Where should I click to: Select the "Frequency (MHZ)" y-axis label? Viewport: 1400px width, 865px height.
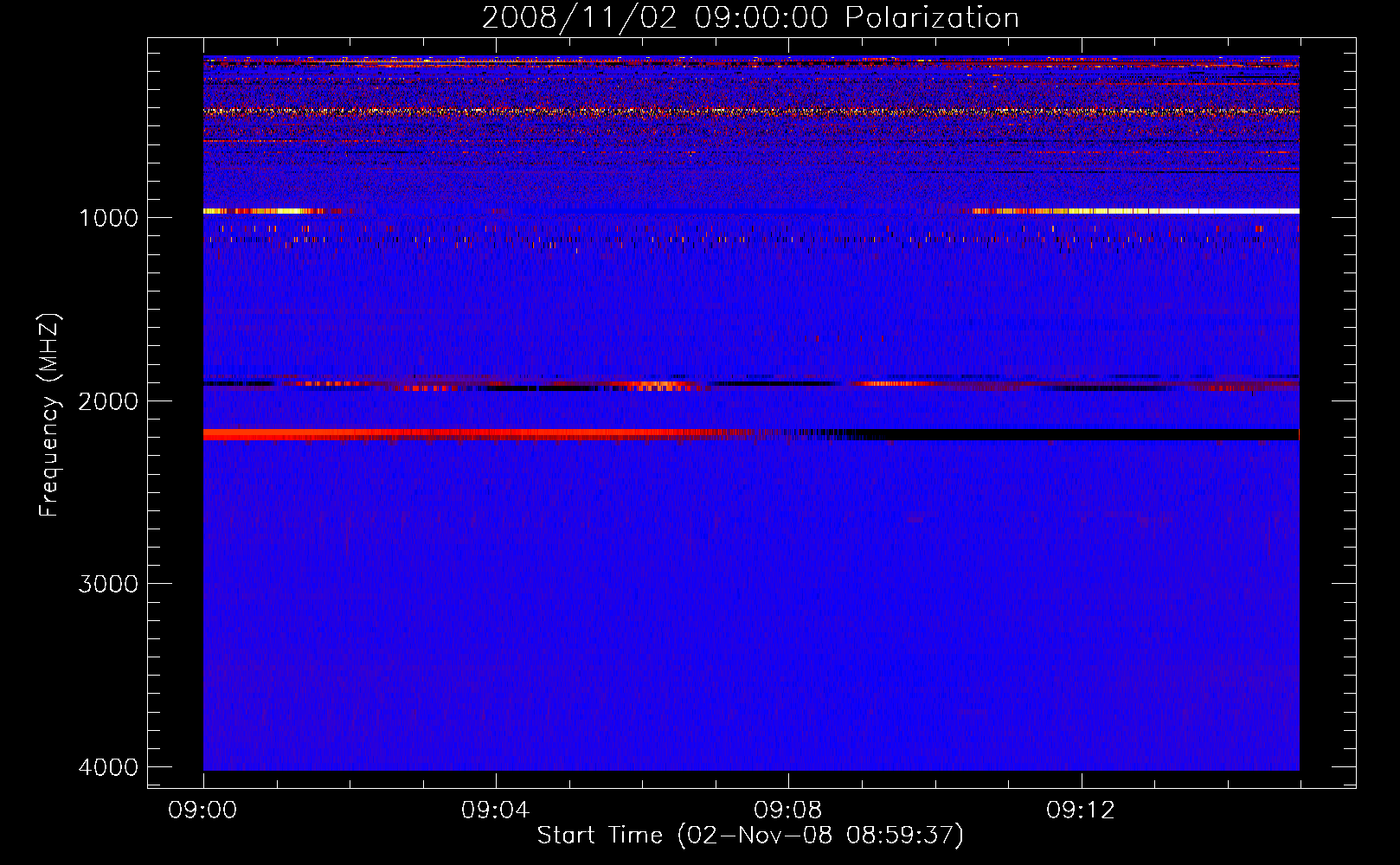click(49, 415)
